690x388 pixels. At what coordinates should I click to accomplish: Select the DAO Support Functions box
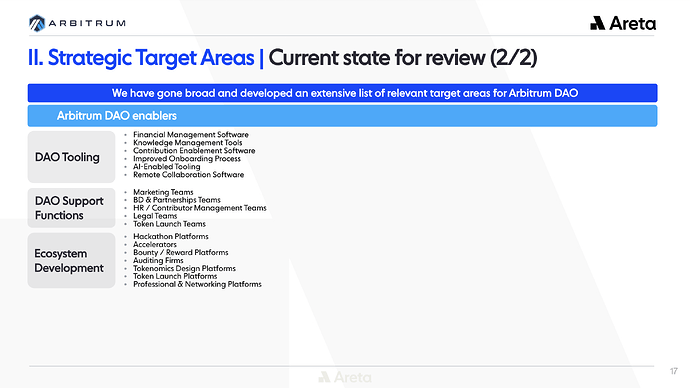point(71,208)
